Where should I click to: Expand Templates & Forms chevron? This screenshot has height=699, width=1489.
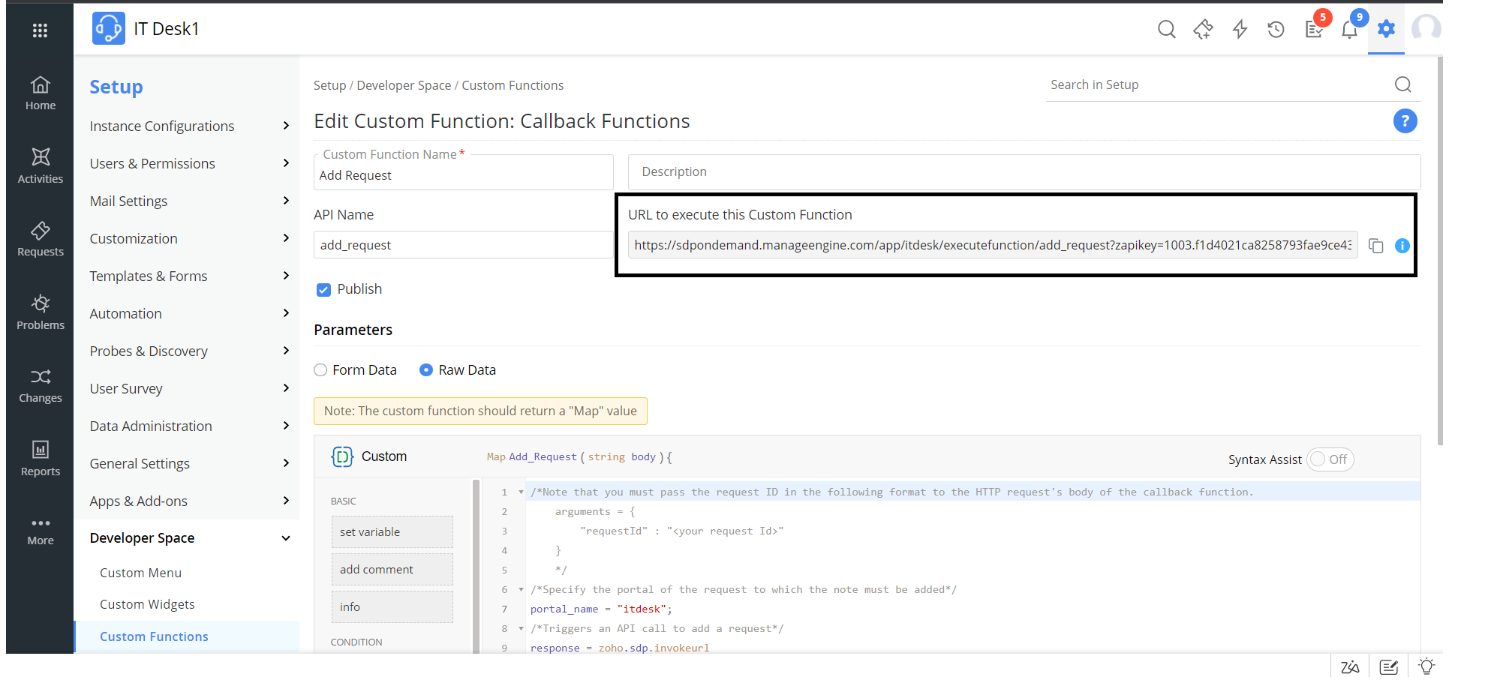(286, 276)
